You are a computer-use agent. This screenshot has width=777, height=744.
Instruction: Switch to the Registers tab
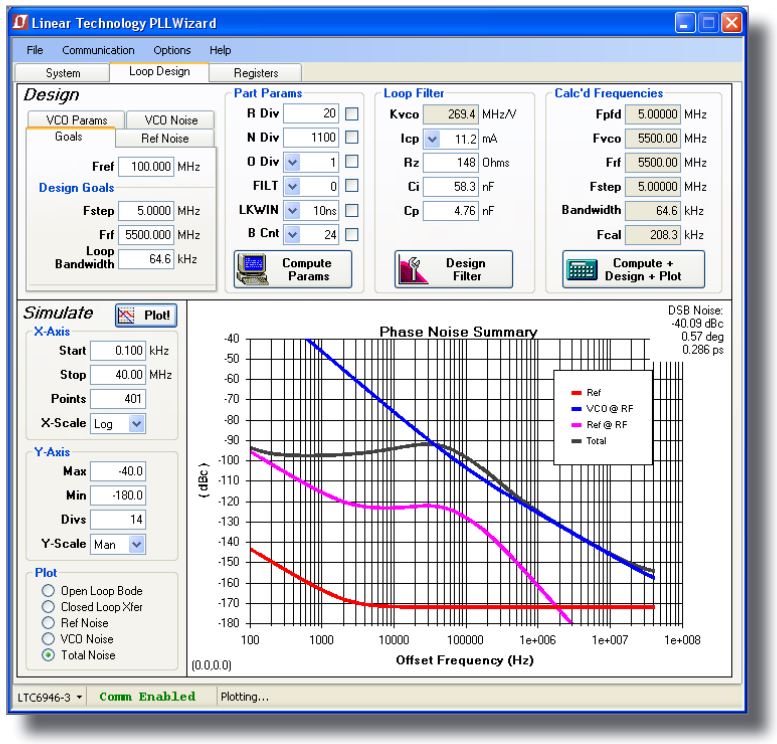(257, 73)
